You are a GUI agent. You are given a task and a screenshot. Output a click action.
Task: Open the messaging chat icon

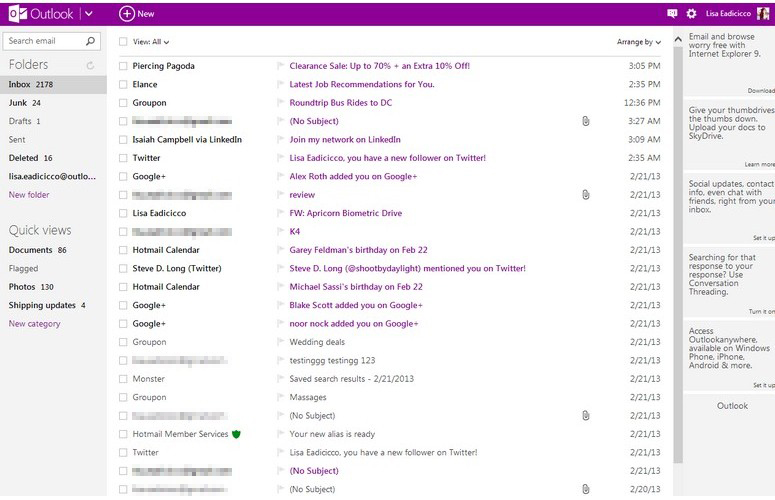point(672,14)
